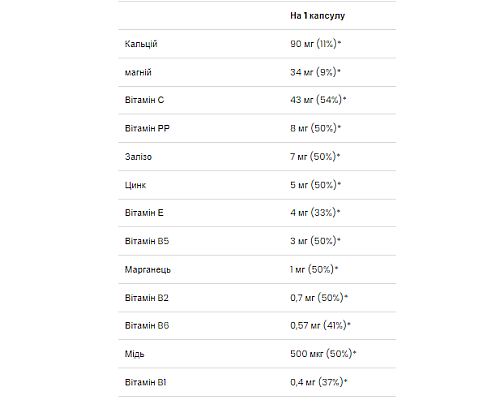Click the 43 мг (54%) value

coord(318,100)
